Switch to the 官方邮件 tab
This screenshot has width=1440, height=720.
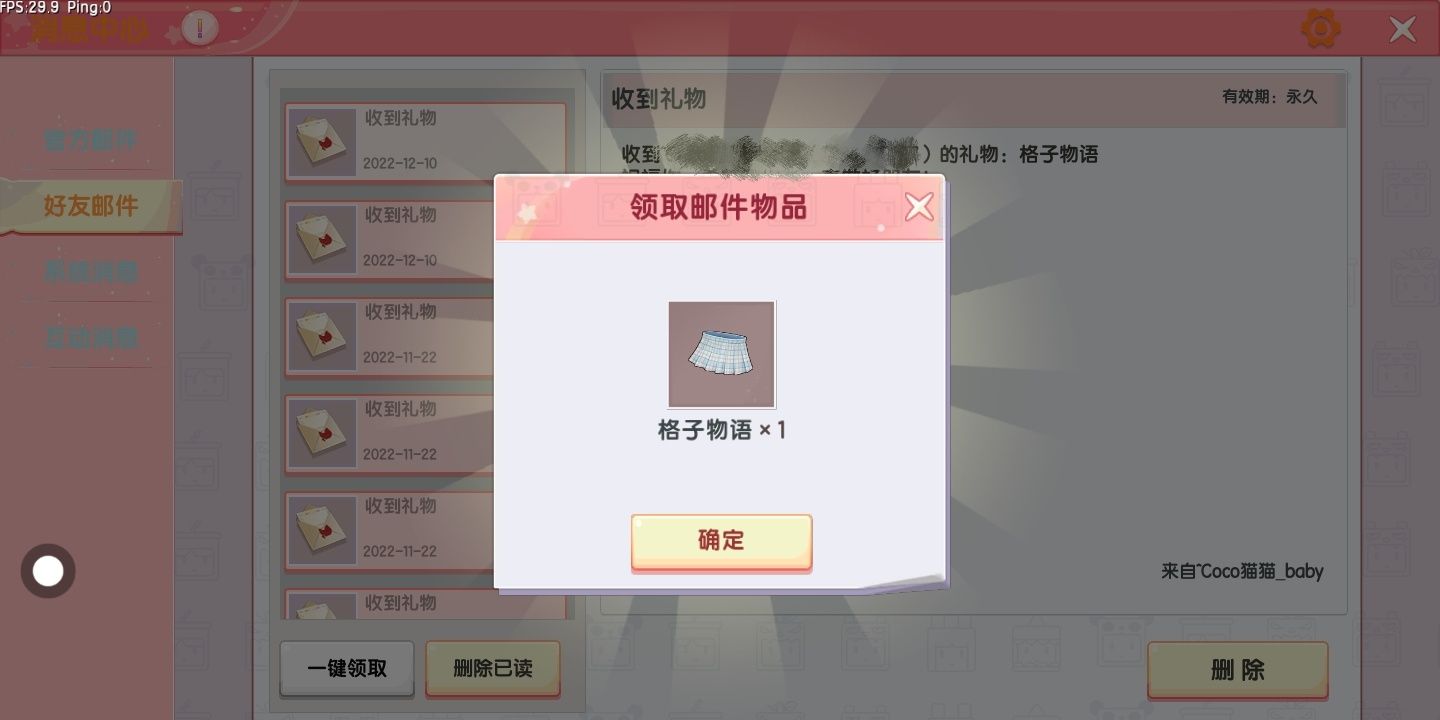pyautogui.click(x=90, y=140)
